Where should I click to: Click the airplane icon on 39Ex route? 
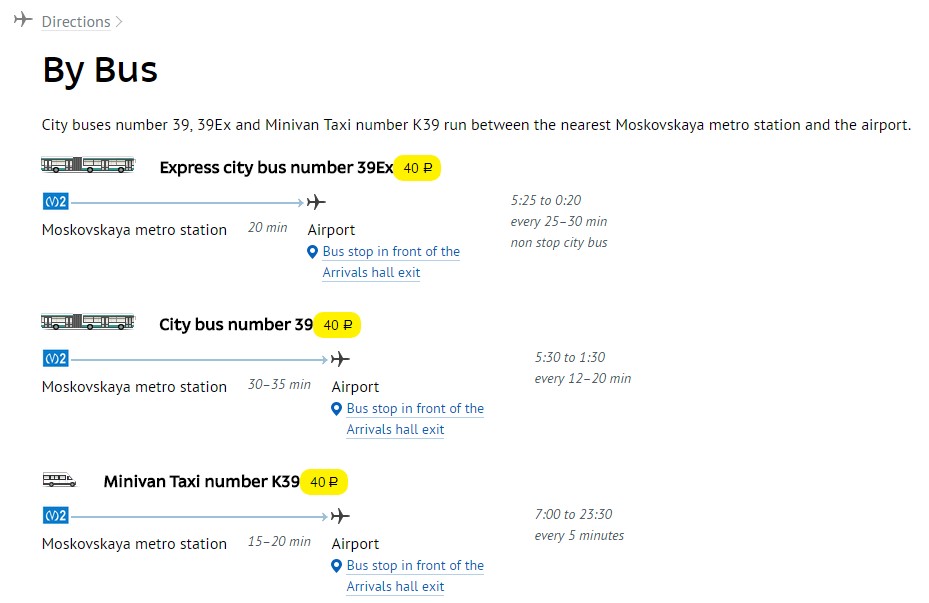[316, 202]
